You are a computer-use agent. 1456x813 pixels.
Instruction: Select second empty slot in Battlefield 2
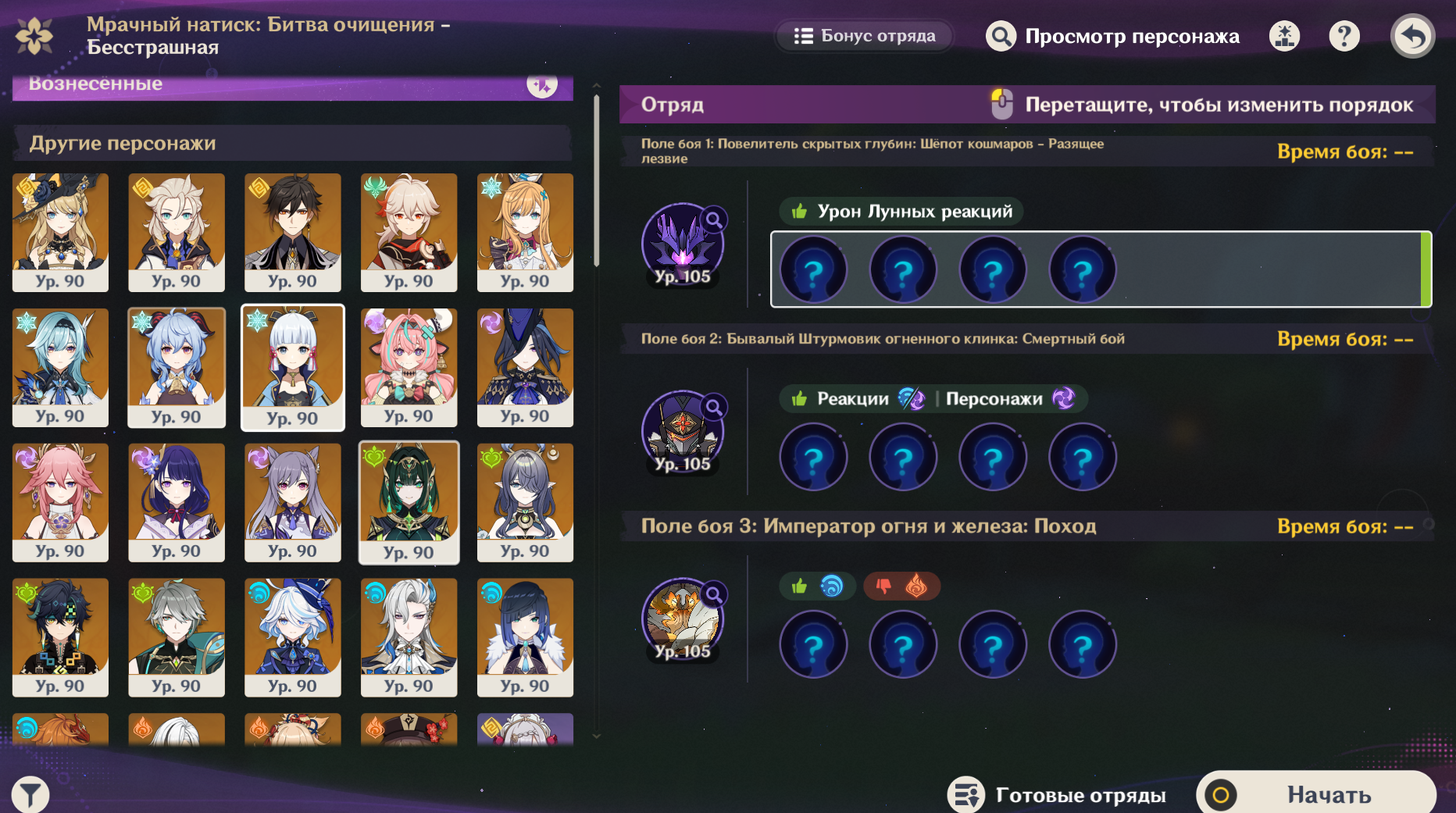point(903,458)
